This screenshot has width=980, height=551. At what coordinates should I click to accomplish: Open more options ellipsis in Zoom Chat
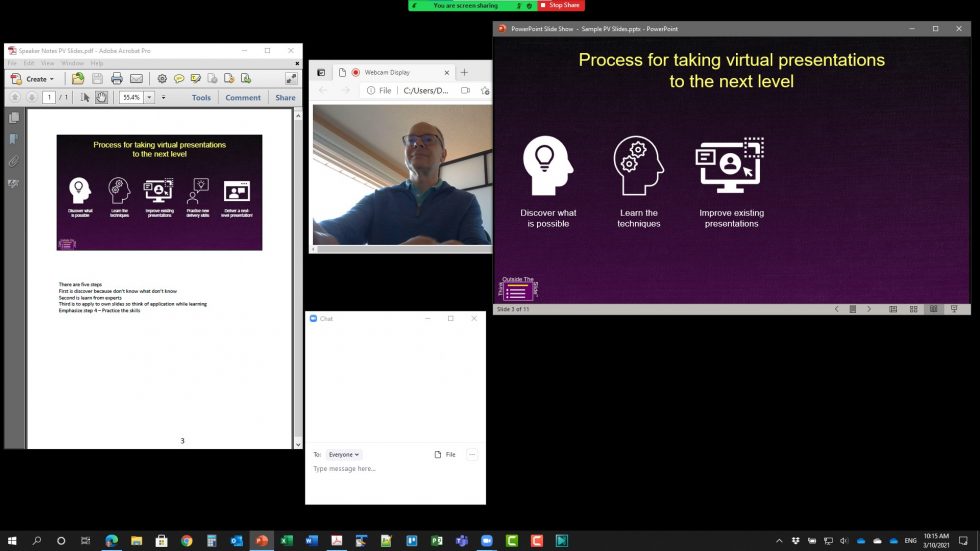point(472,455)
